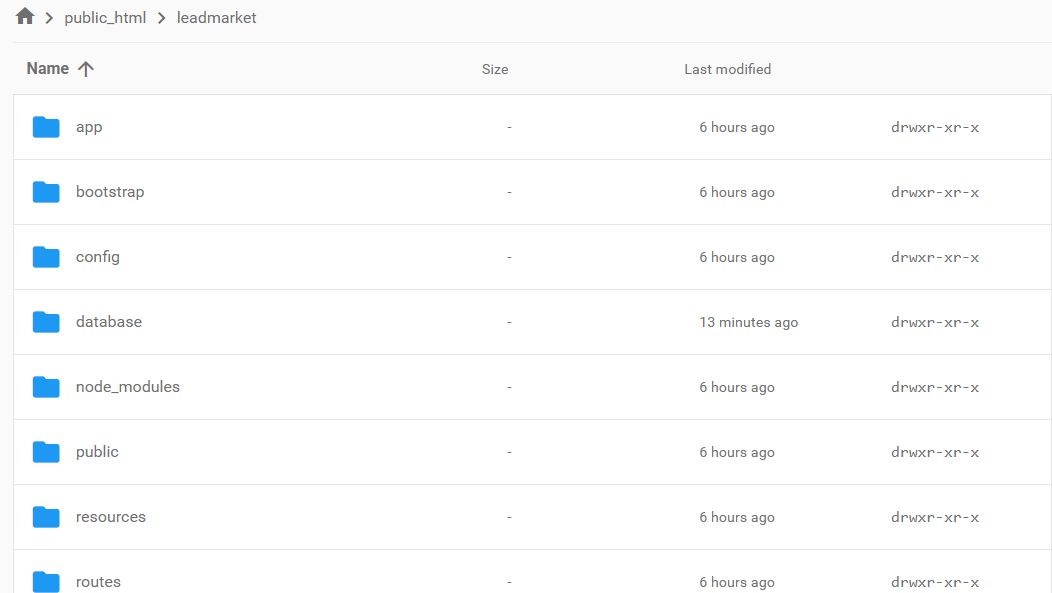Sort files by Size column header

[x=495, y=70]
